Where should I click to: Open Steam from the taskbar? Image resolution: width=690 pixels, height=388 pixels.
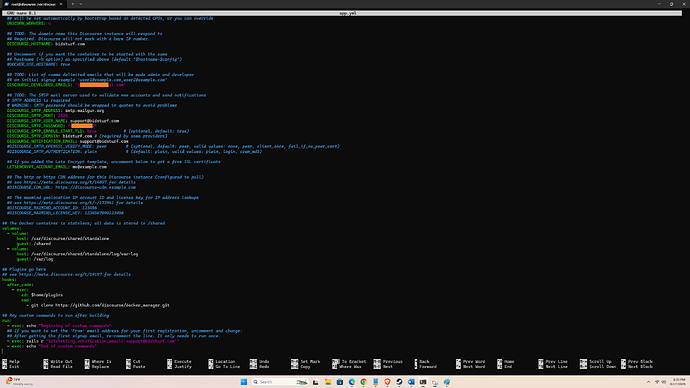(x=399, y=382)
